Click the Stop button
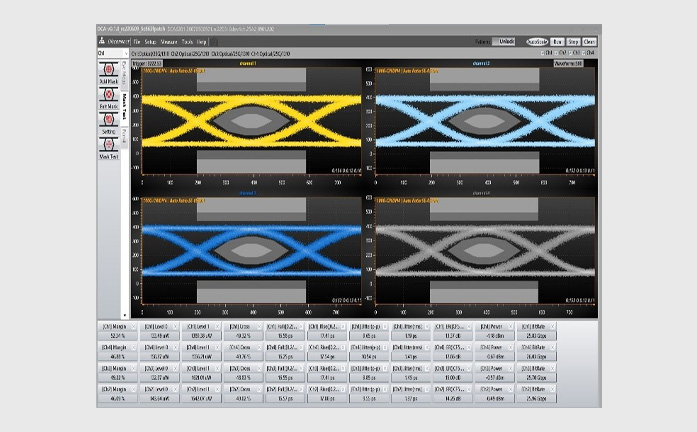697x432 pixels. click(573, 42)
